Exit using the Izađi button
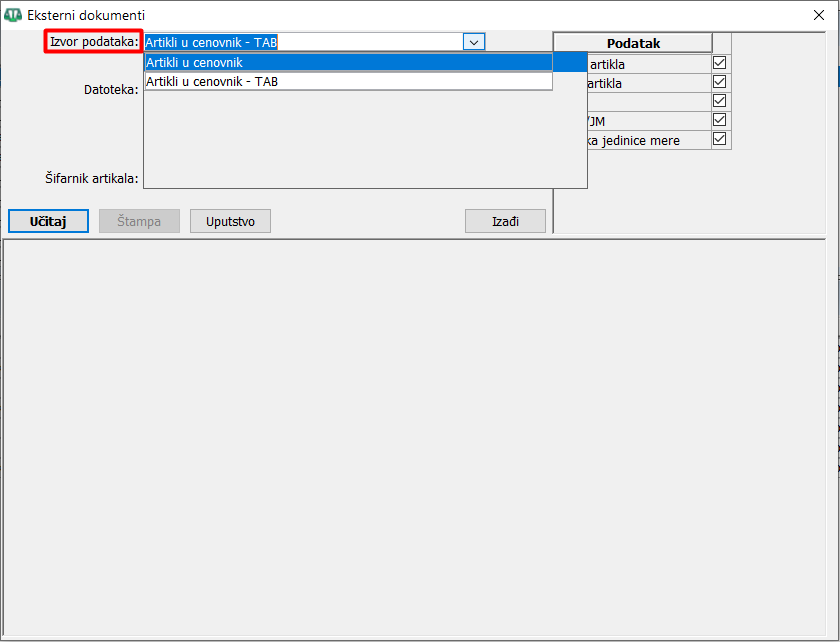840x642 pixels. (x=505, y=221)
